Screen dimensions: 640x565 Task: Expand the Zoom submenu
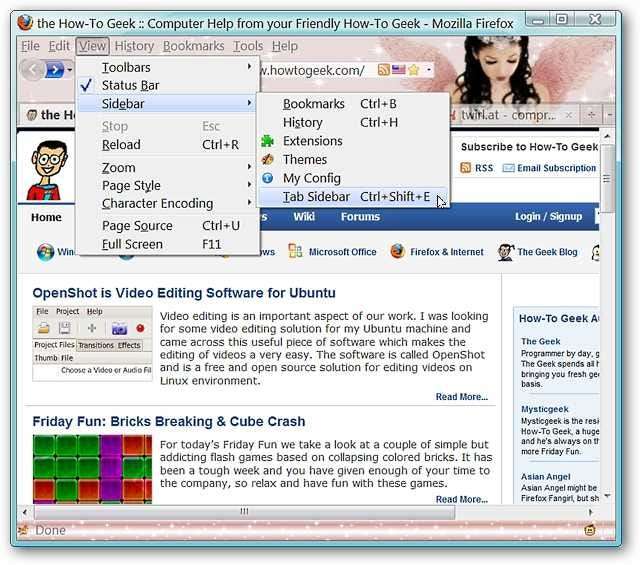[168, 167]
